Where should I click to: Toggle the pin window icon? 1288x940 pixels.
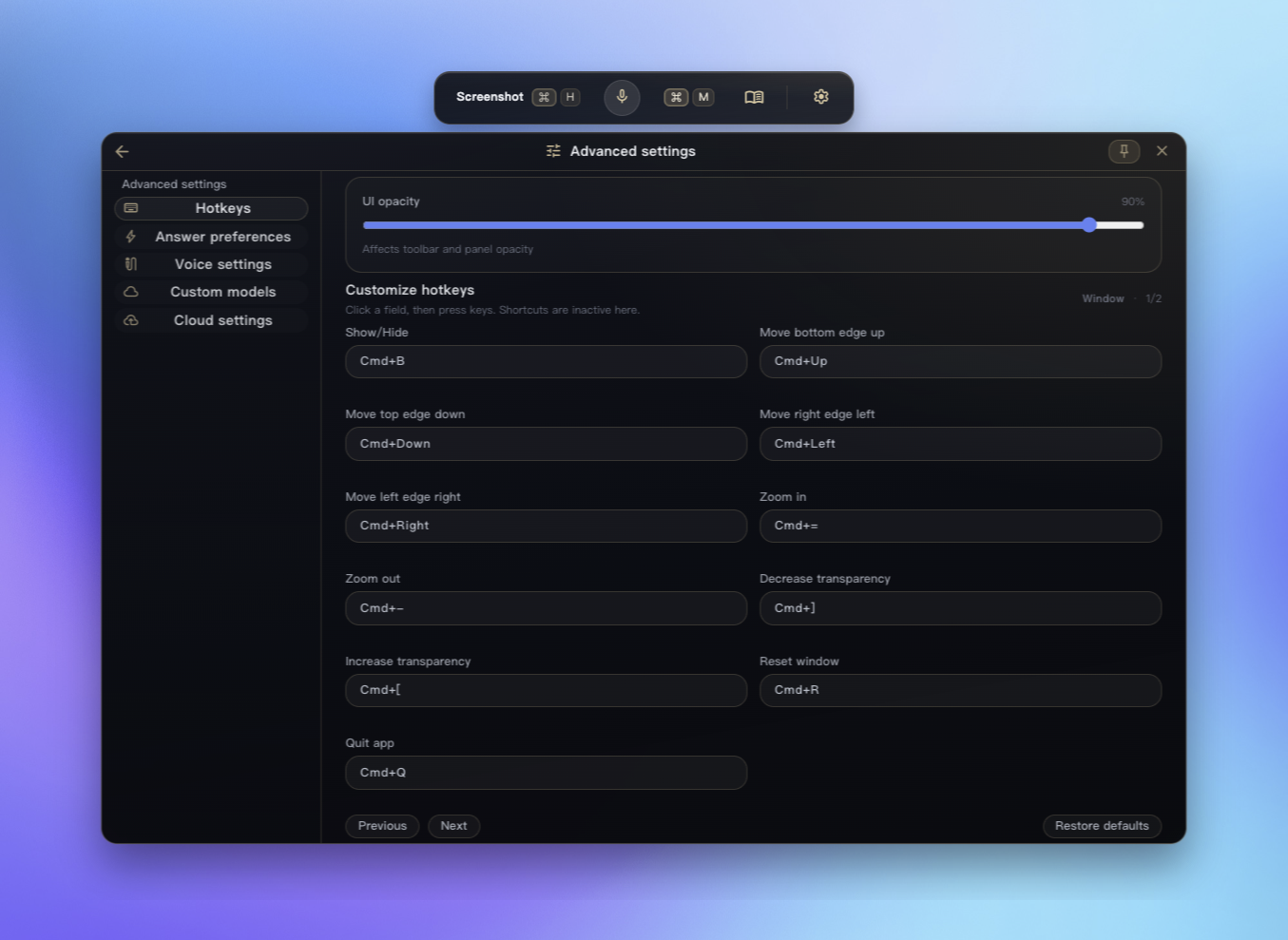[x=1124, y=151]
